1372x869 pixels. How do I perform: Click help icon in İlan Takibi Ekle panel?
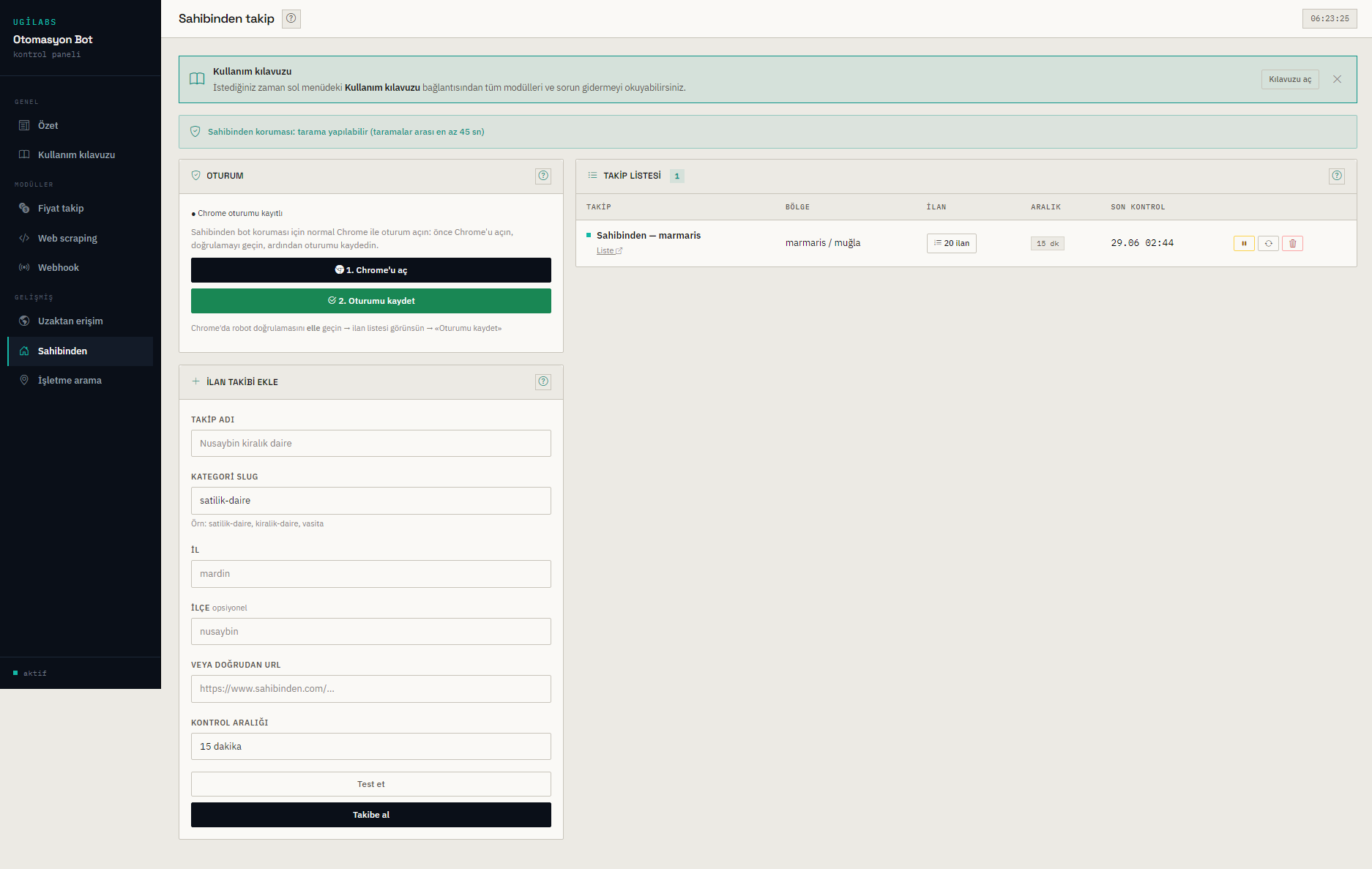pyautogui.click(x=543, y=381)
